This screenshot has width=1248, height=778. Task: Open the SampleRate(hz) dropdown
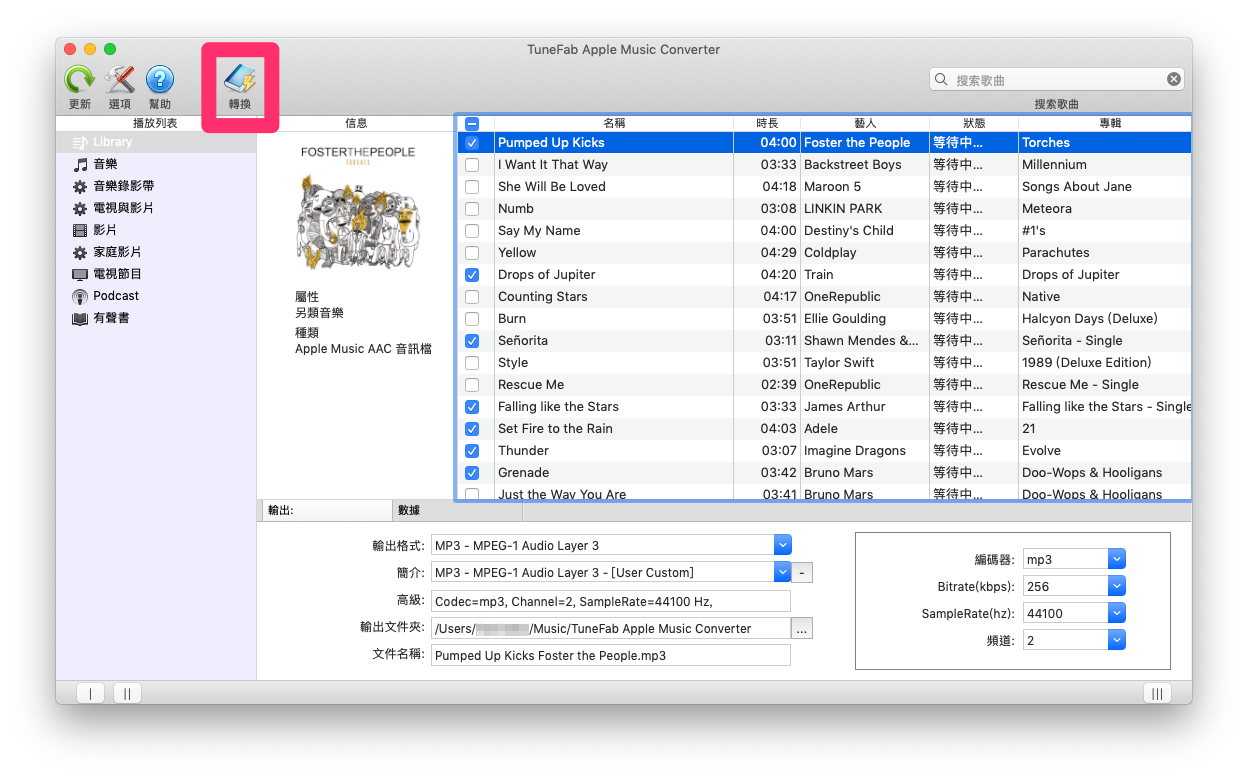click(x=1118, y=614)
